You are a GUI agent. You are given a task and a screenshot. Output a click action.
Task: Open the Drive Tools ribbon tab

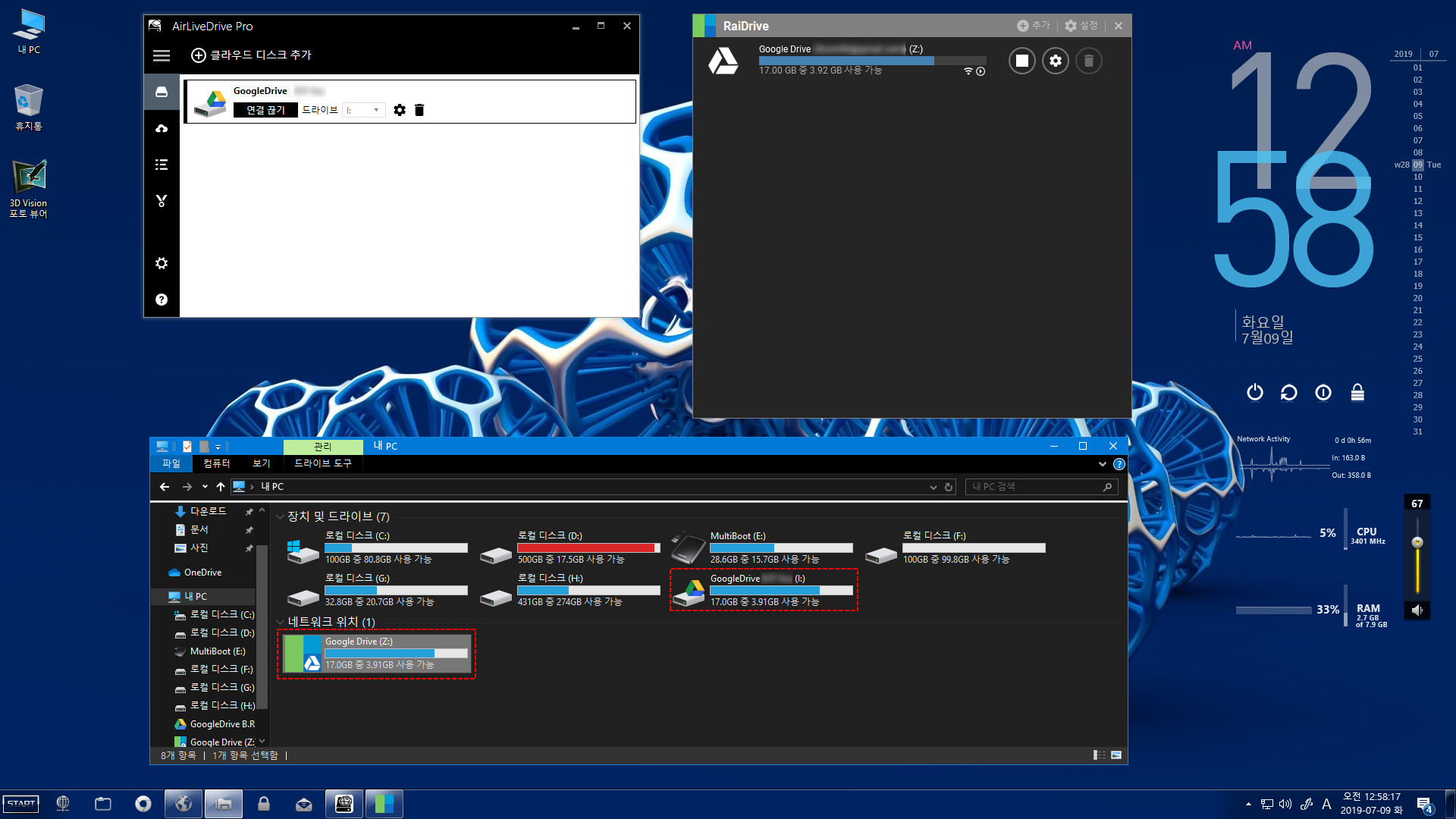(x=323, y=463)
